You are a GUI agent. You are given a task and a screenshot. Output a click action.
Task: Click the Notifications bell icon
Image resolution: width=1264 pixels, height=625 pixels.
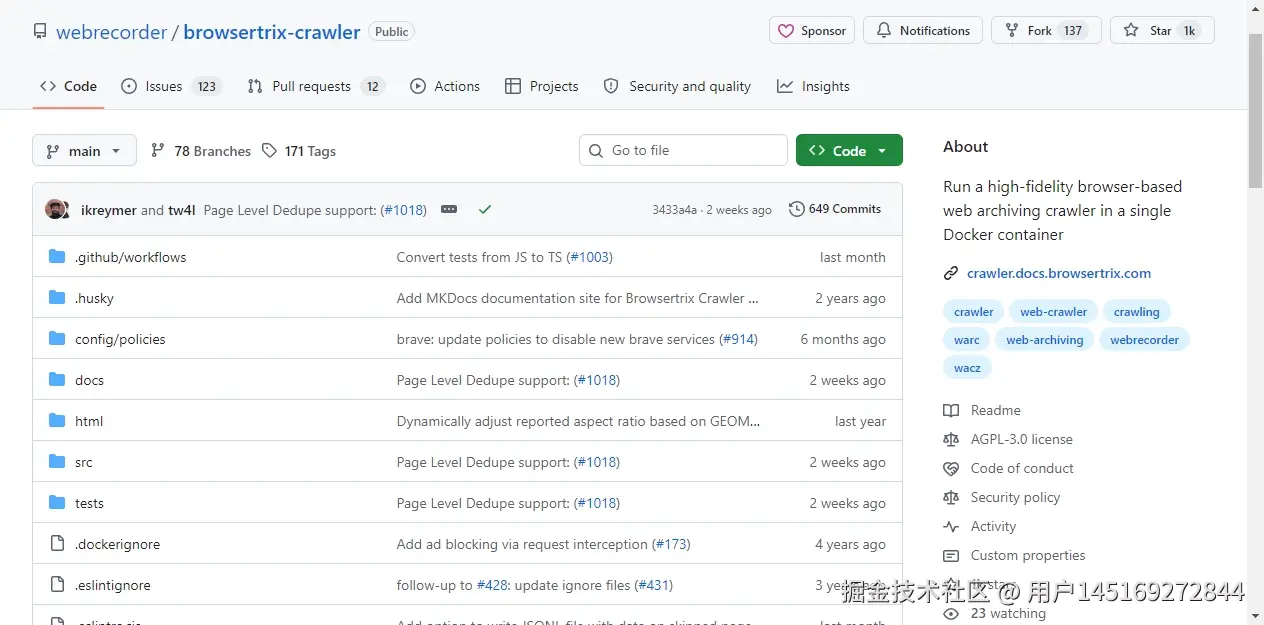[x=884, y=31]
